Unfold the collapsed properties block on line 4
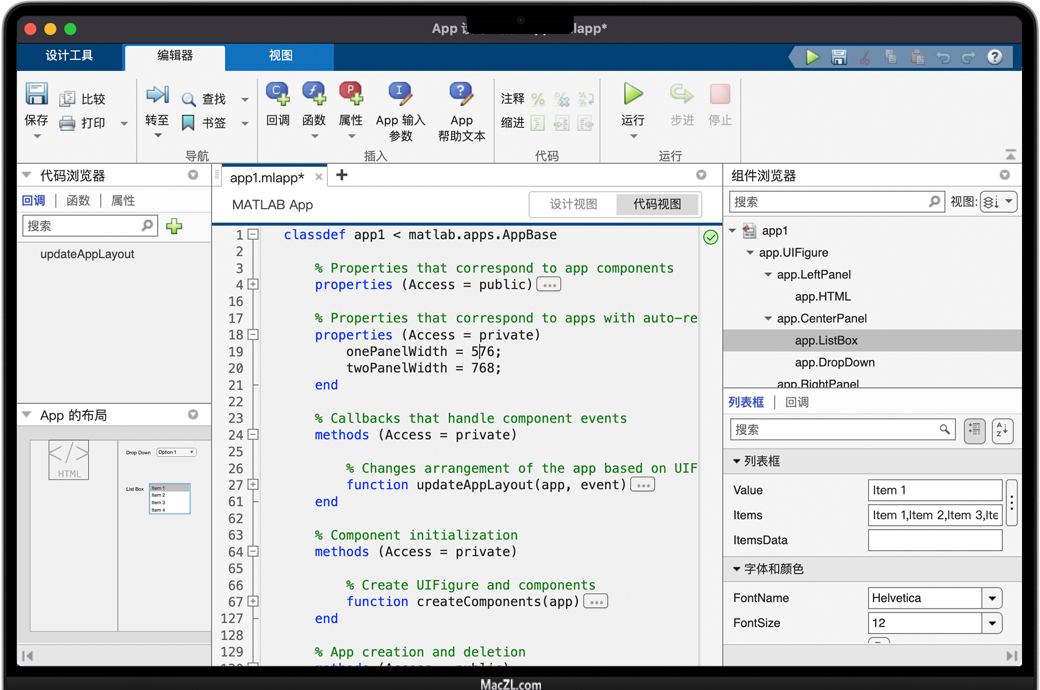This screenshot has width=1040, height=690. pyautogui.click(x=253, y=285)
